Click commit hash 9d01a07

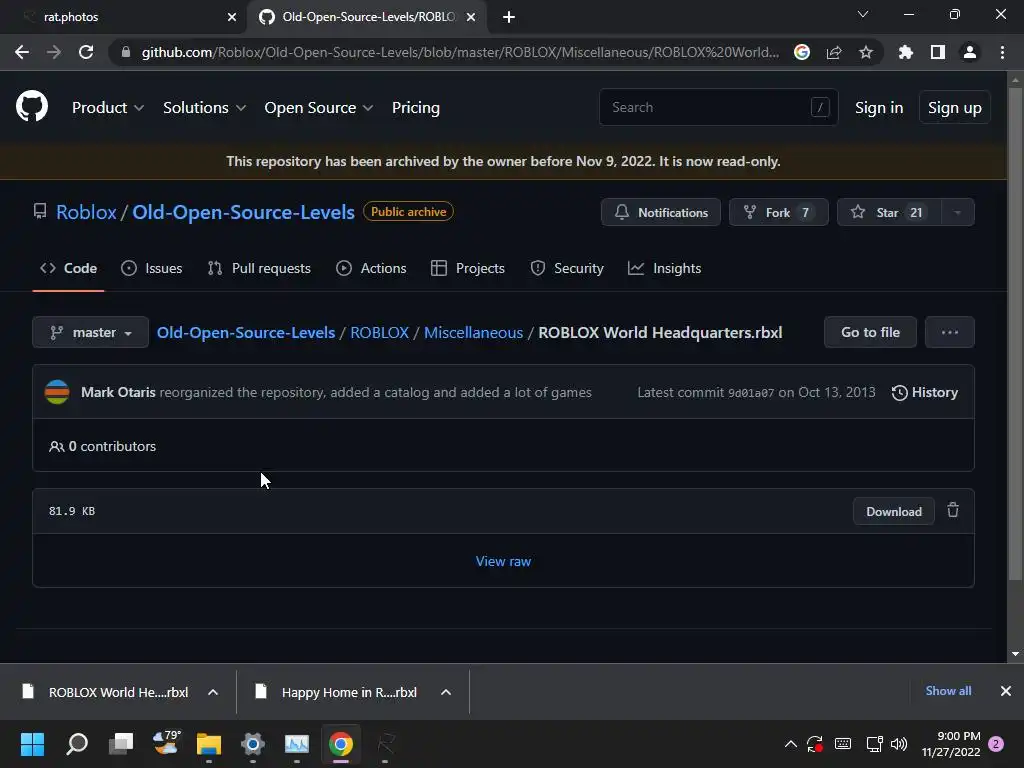pyautogui.click(x=751, y=393)
